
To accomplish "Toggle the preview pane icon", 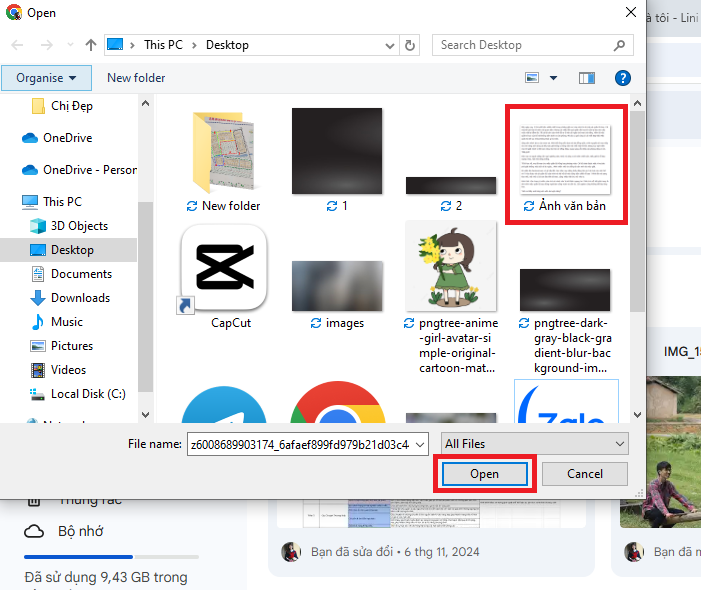I will pyautogui.click(x=587, y=78).
